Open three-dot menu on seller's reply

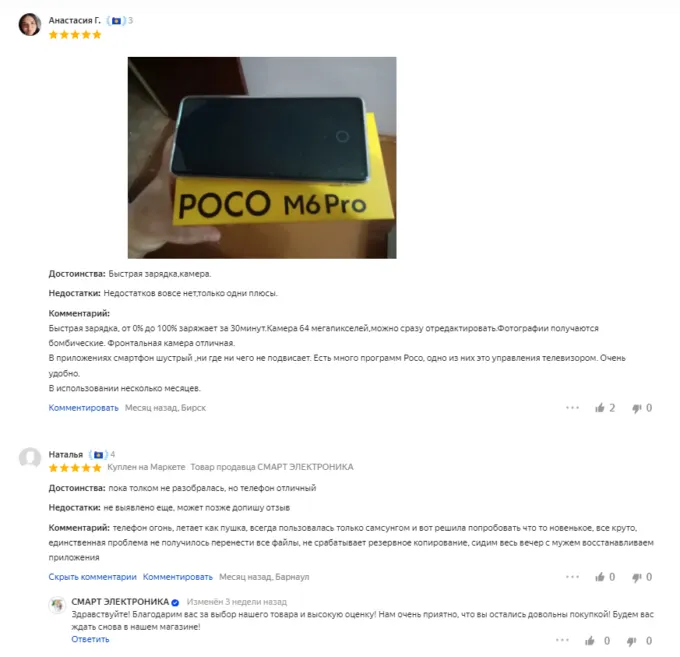click(x=562, y=640)
